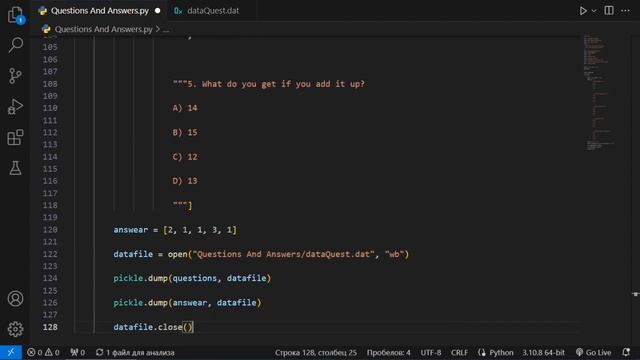Screen dimensions: 640x360
Task: Change indentation via 'Пробелов: 4'
Action: (x=388, y=352)
